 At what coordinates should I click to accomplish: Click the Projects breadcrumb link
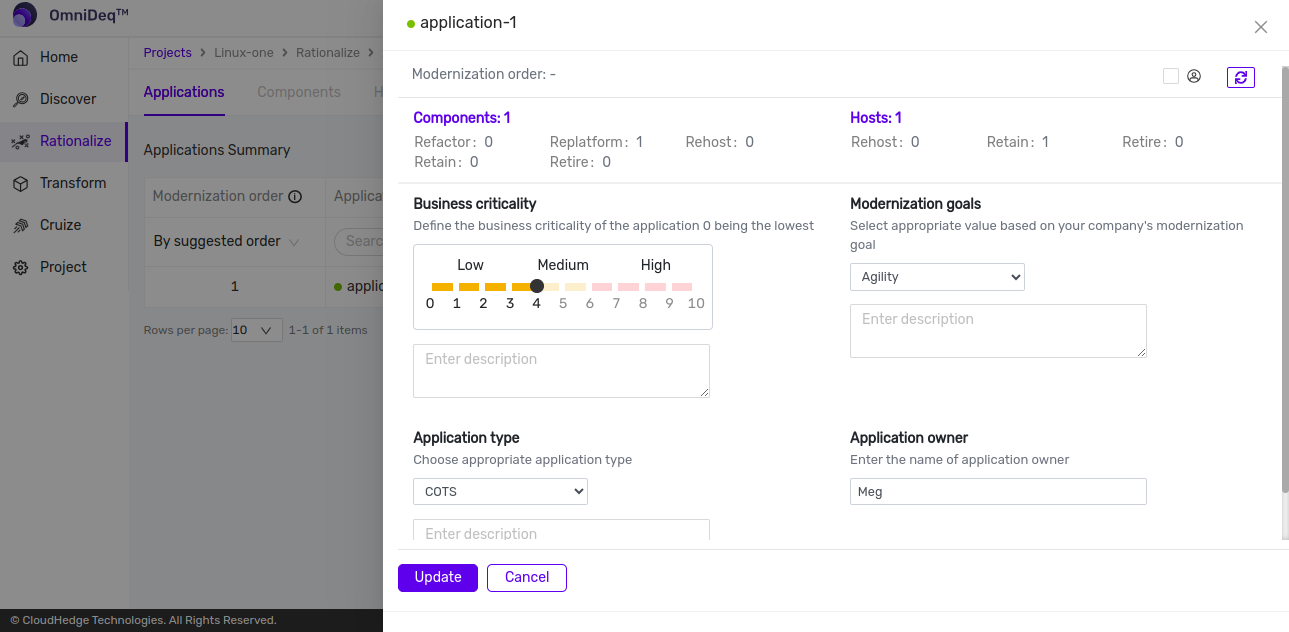[167, 53]
